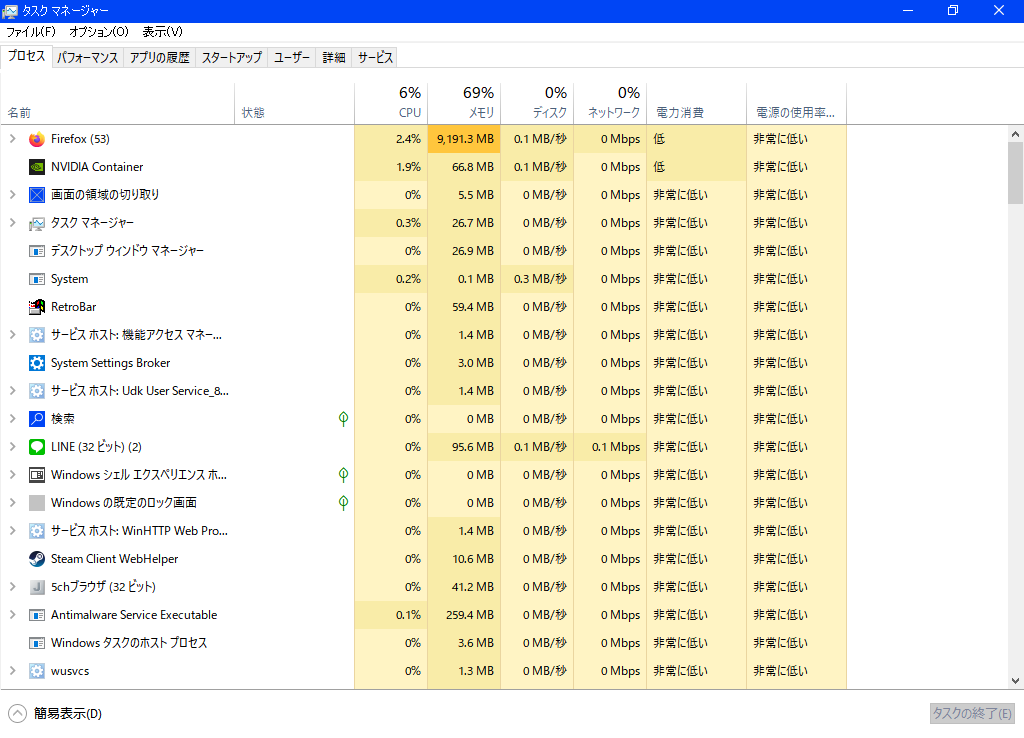Click the LINE app icon
Viewport: 1024px width, 738px height.
[x=37, y=447]
